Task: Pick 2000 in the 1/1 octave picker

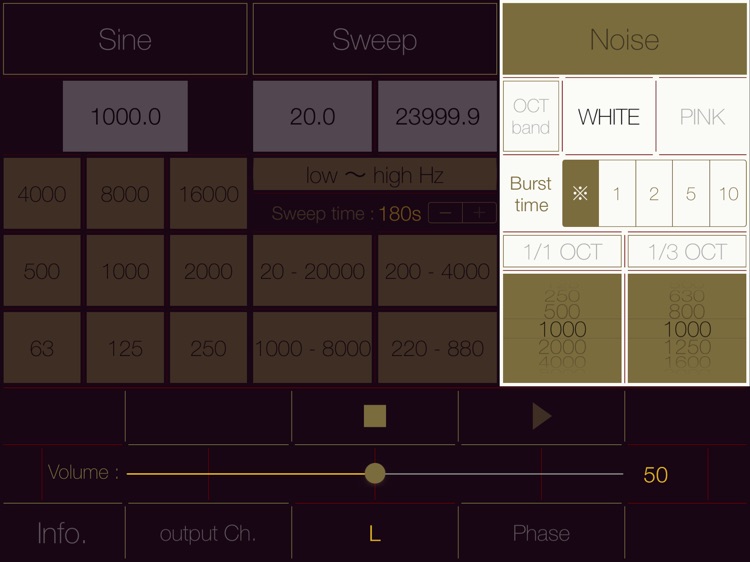Action: [x=562, y=347]
